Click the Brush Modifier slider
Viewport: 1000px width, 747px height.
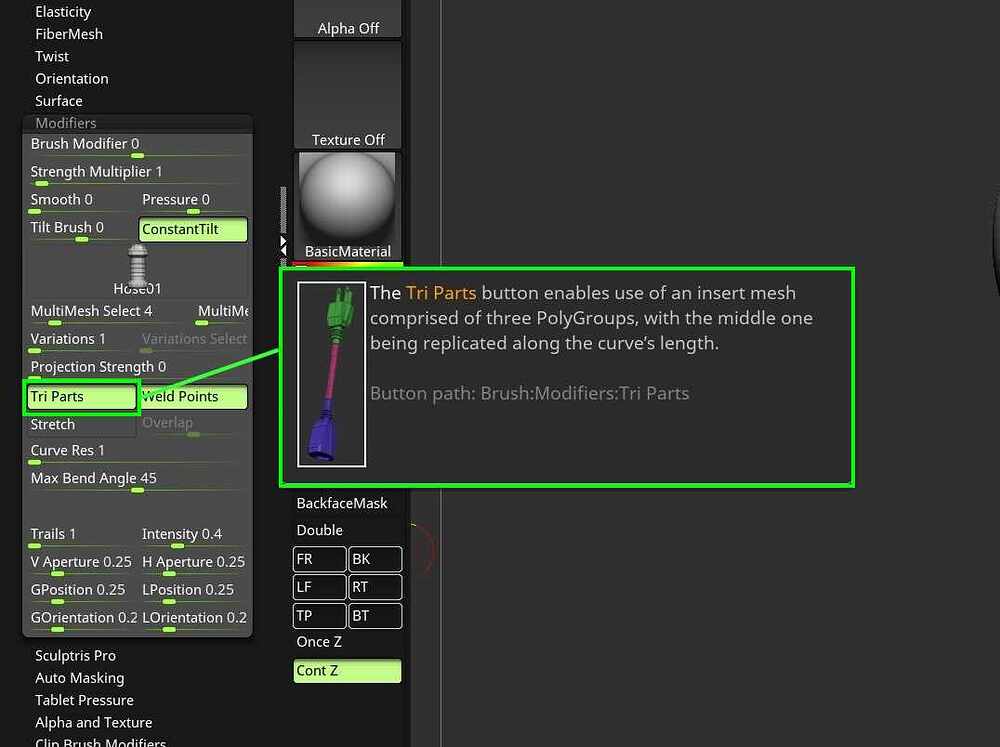(x=138, y=146)
